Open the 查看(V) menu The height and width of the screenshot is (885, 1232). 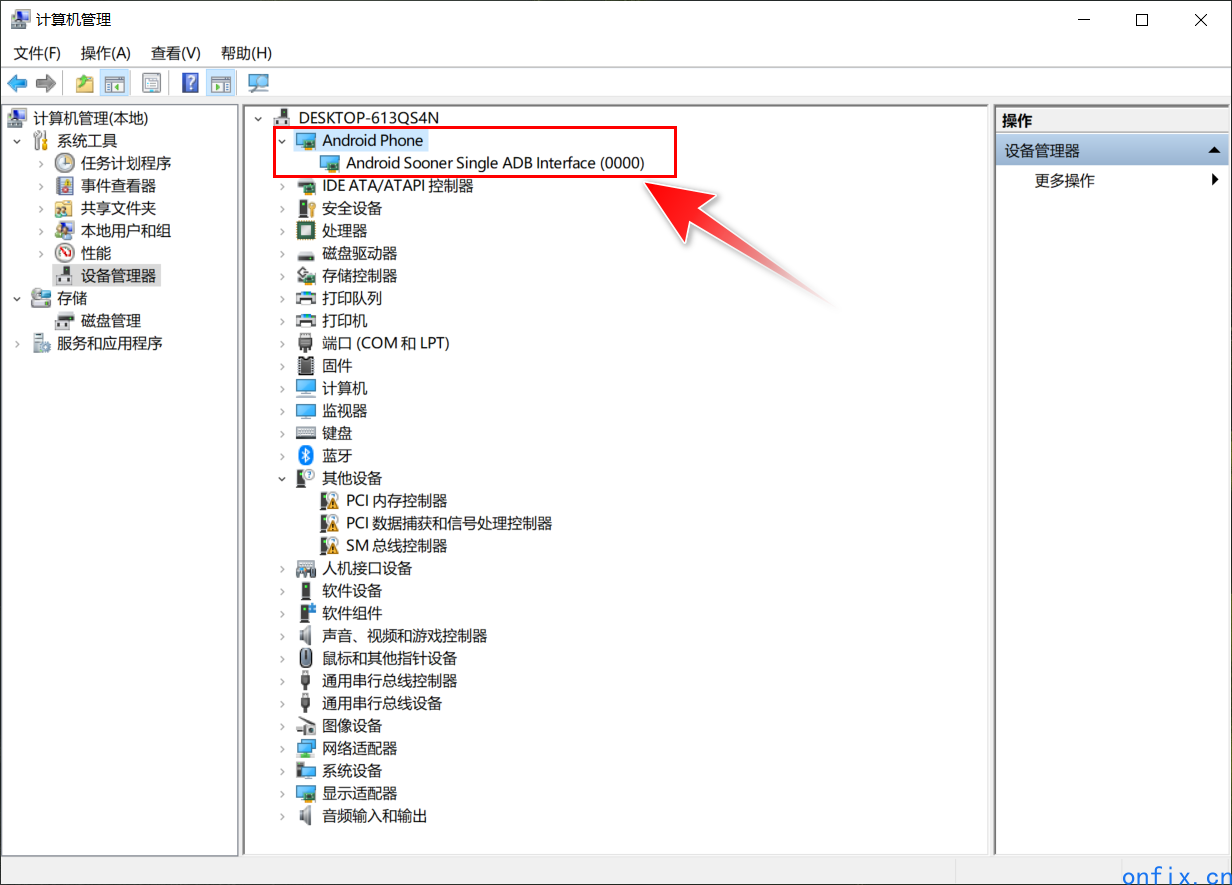(x=175, y=53)
